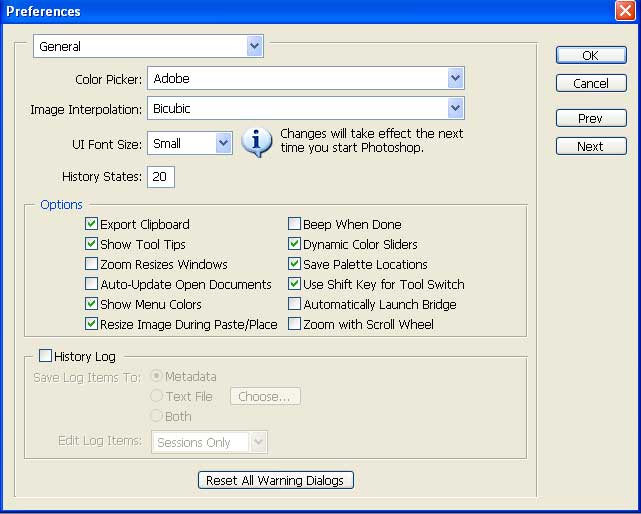Click the History States input field
Viewport: 641px width, 514px height.
click(x=161, y=177)
